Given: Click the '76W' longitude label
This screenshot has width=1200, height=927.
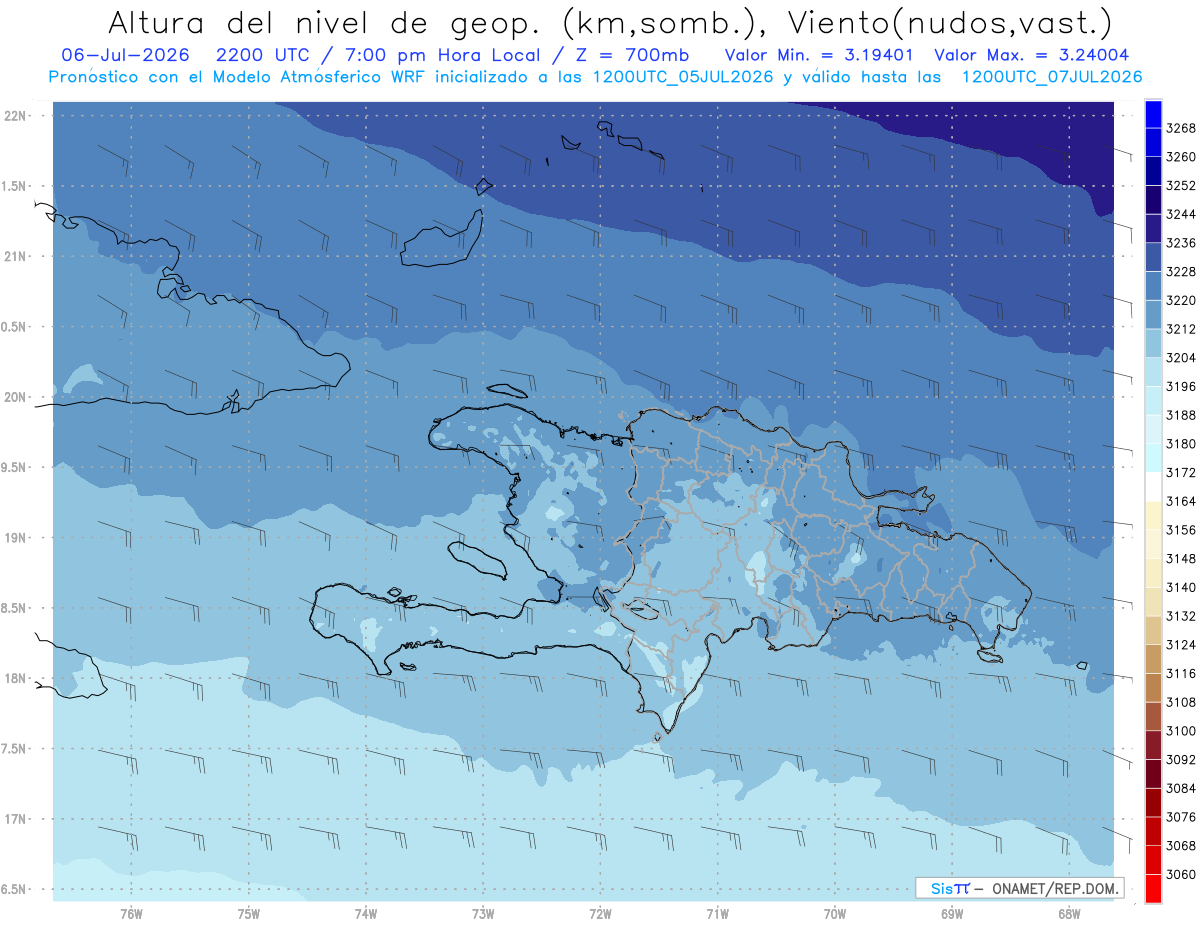Looking at the screenshot, I should [131, 913].
